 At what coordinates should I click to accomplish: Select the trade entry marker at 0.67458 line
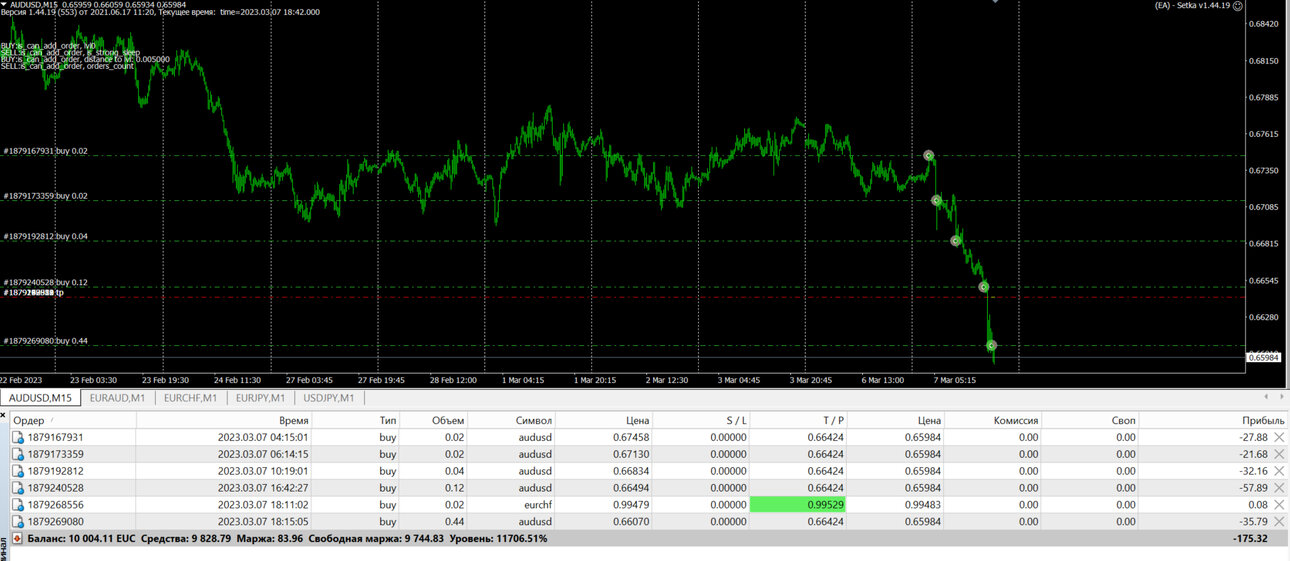pyautogui.click(x=929, y=155)
